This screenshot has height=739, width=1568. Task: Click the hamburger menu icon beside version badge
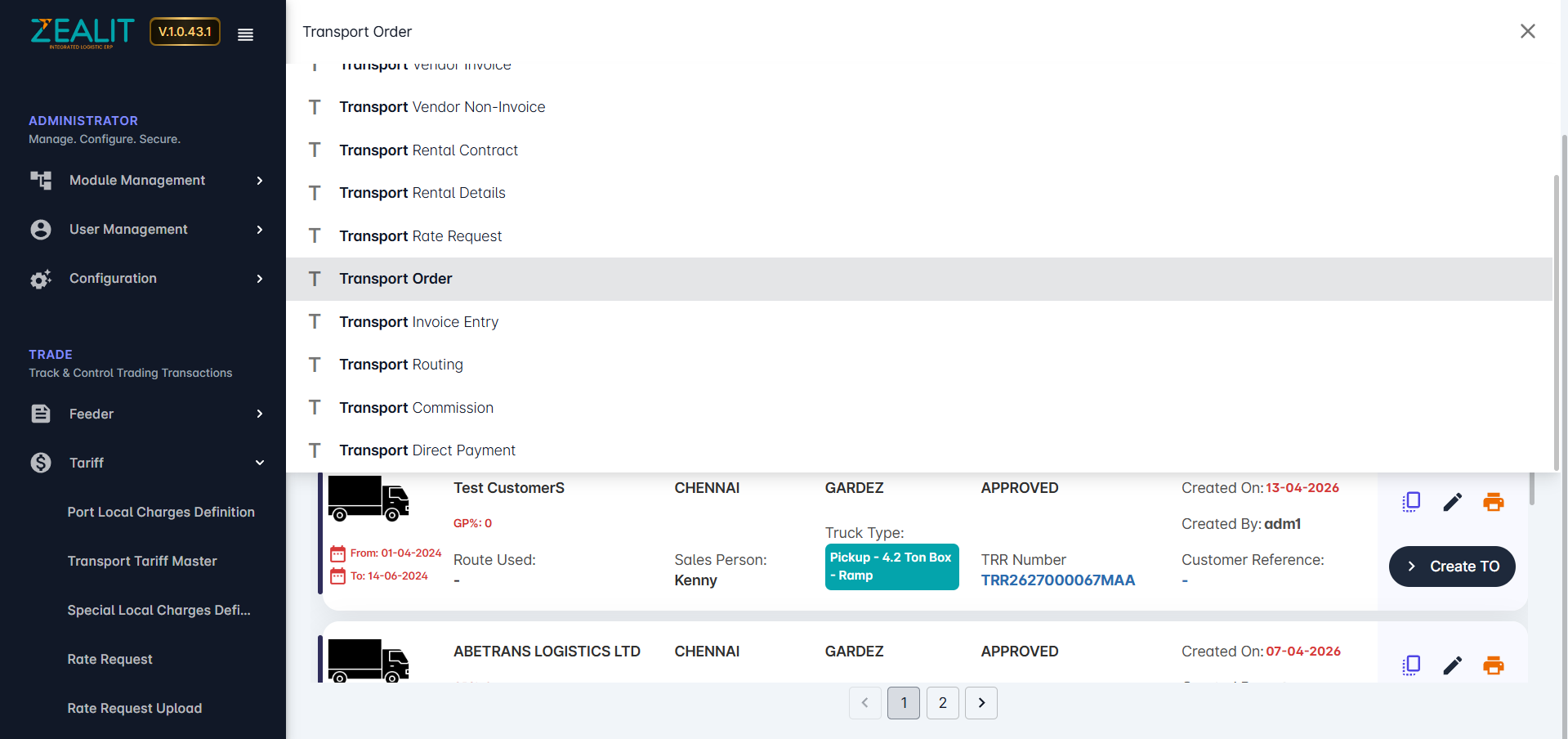click(x=245, y=34)
